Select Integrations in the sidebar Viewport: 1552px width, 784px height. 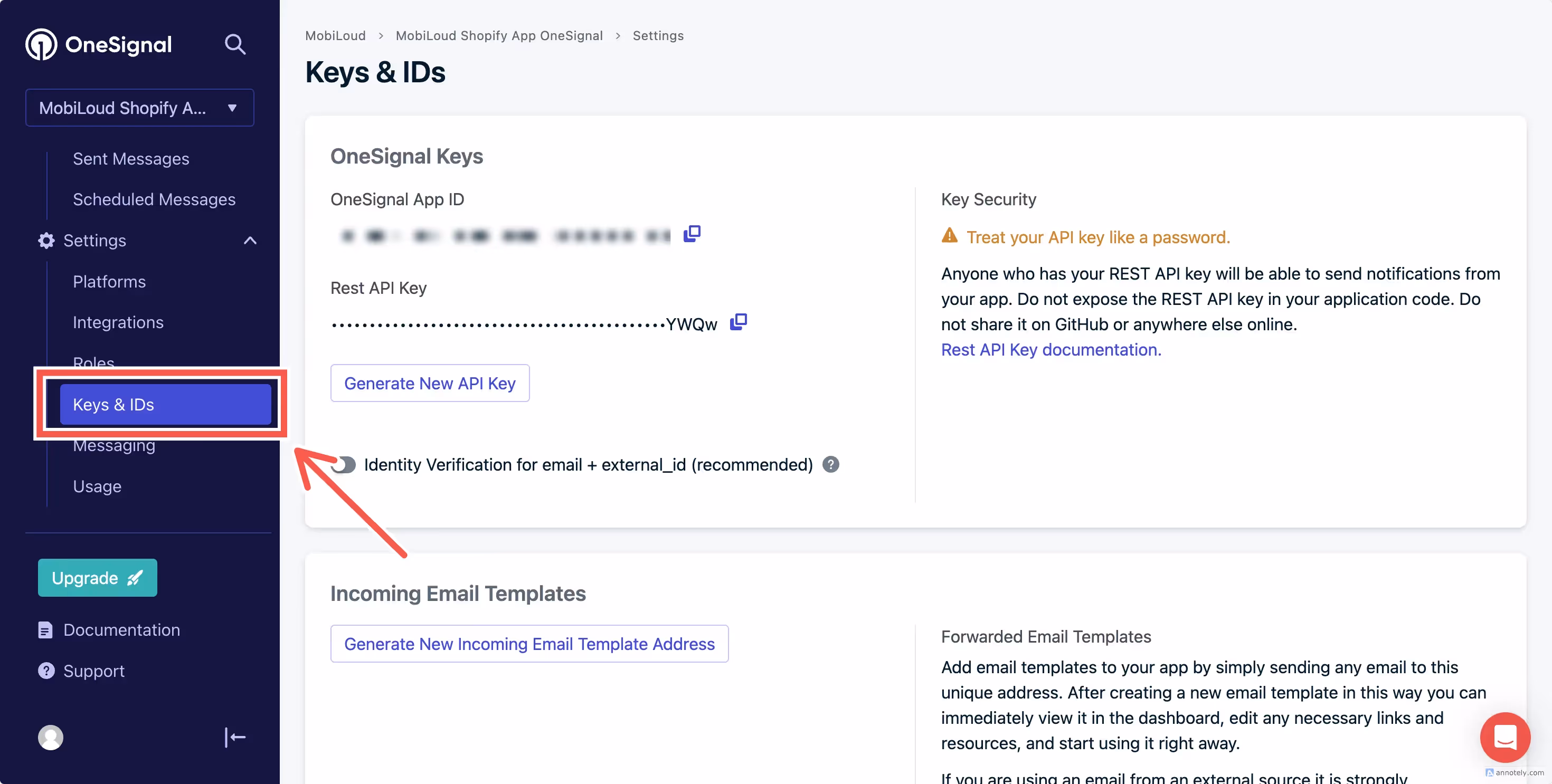click(118, 322)
